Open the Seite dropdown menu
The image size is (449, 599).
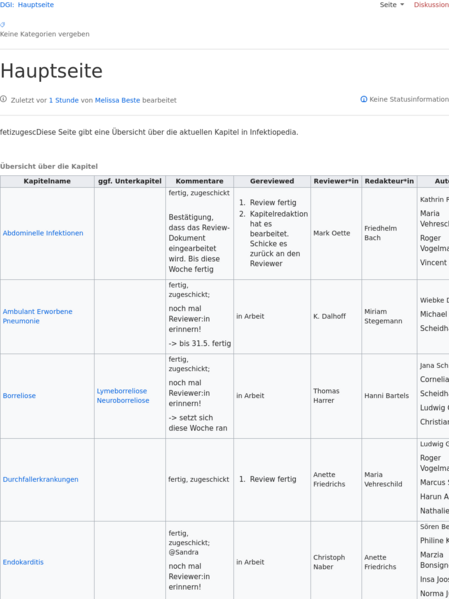pyautogui.click(x=391, y=5)
